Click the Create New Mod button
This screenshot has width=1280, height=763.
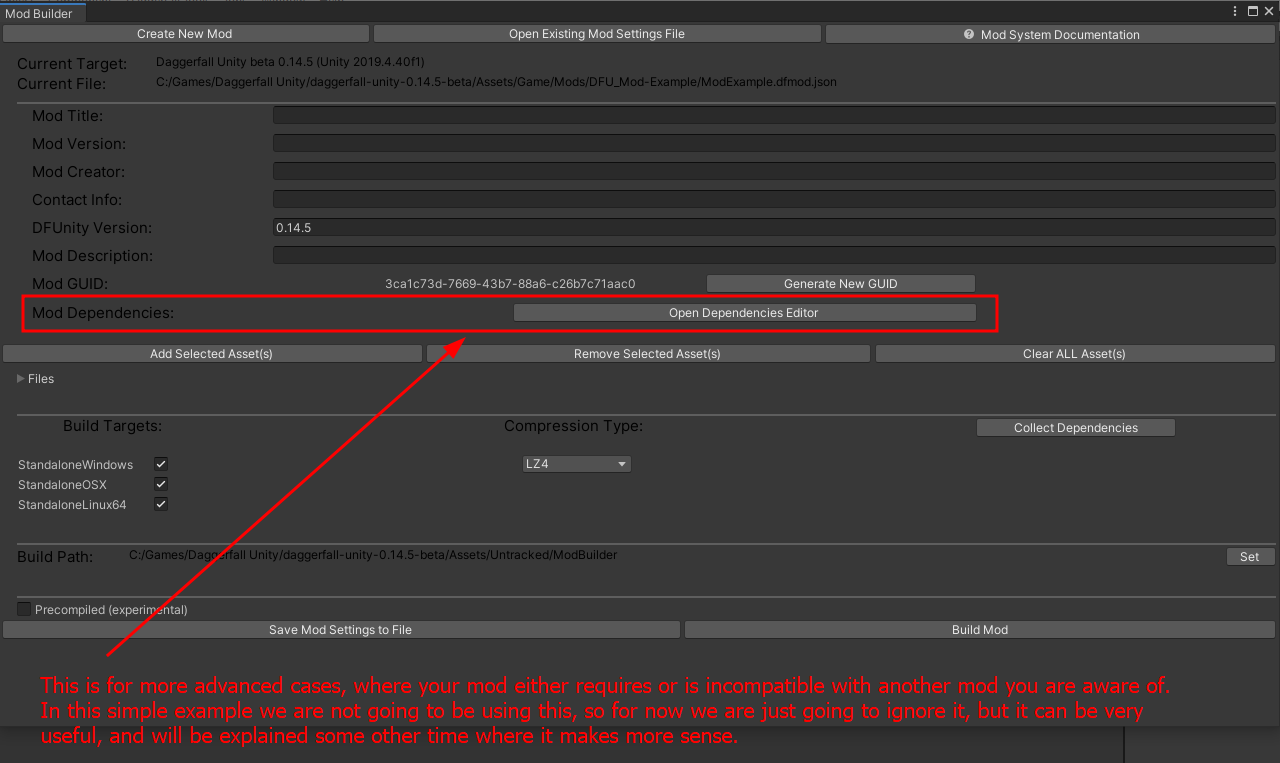[x=185, y=34]
